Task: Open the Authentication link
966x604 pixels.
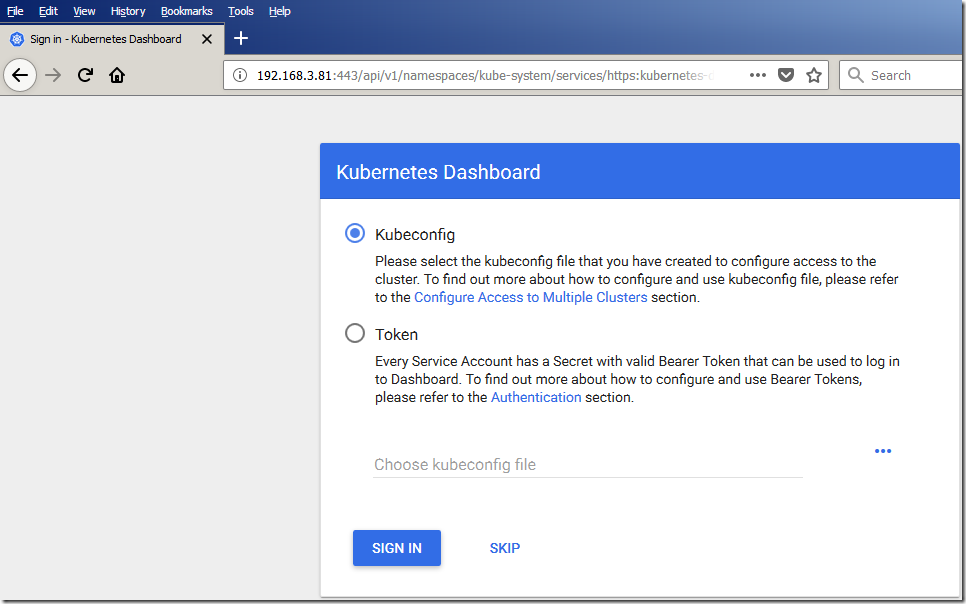Action: pyautogui.click(x=536, y=397)
